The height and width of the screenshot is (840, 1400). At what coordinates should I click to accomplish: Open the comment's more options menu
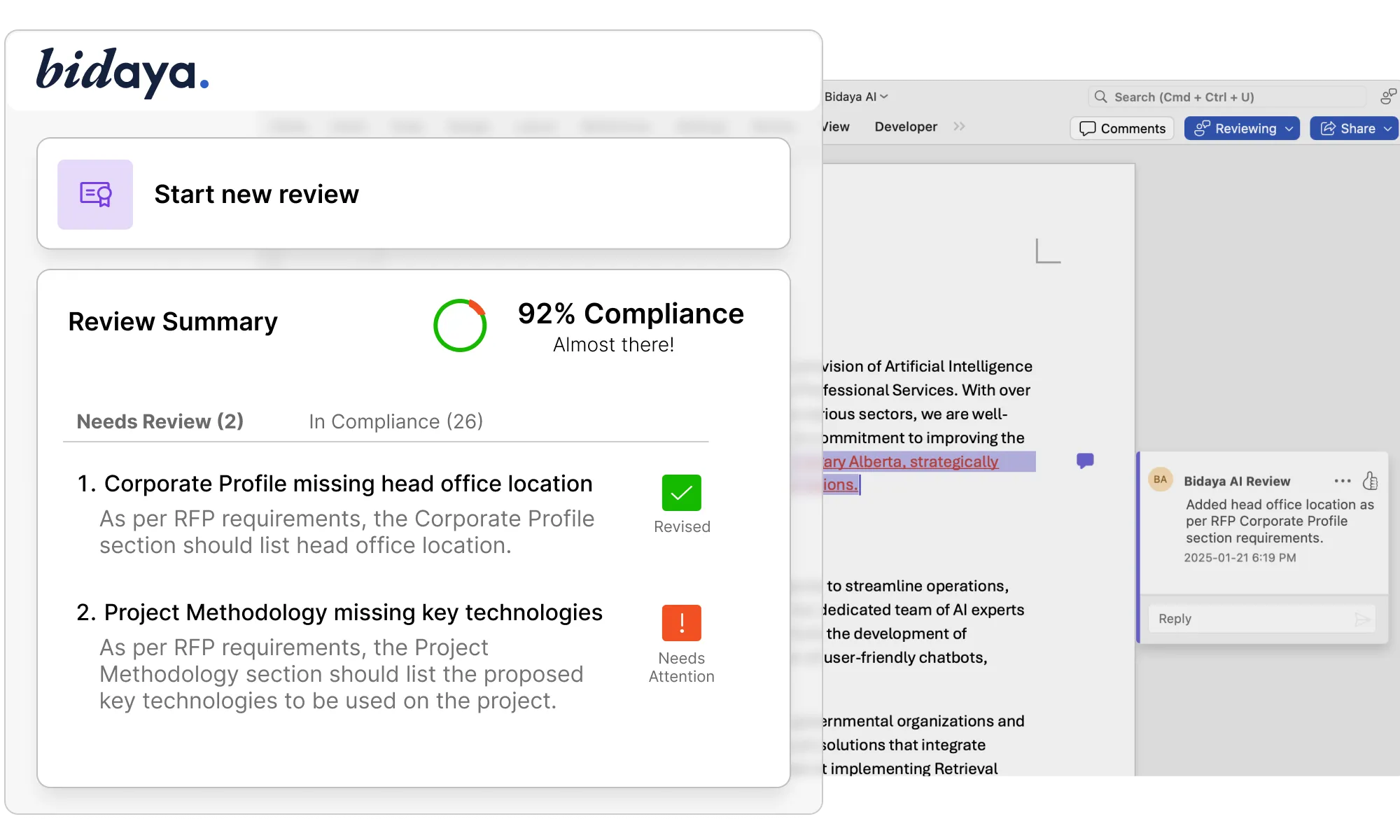click(1342, 481)
